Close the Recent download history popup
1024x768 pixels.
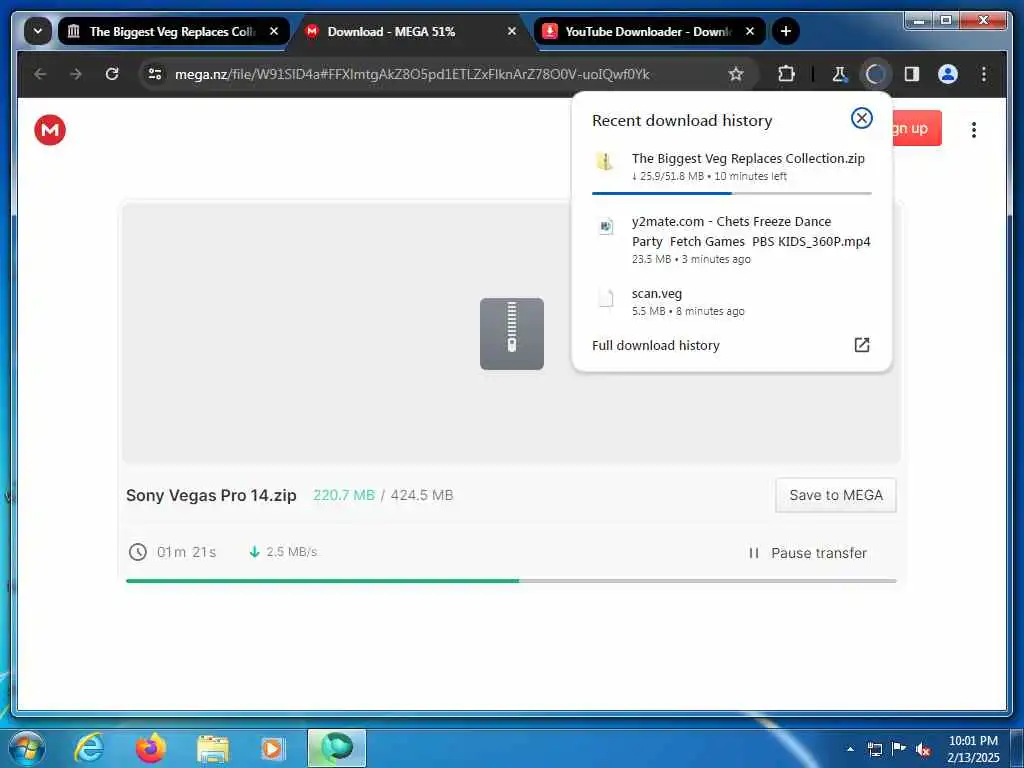point(861,118)
